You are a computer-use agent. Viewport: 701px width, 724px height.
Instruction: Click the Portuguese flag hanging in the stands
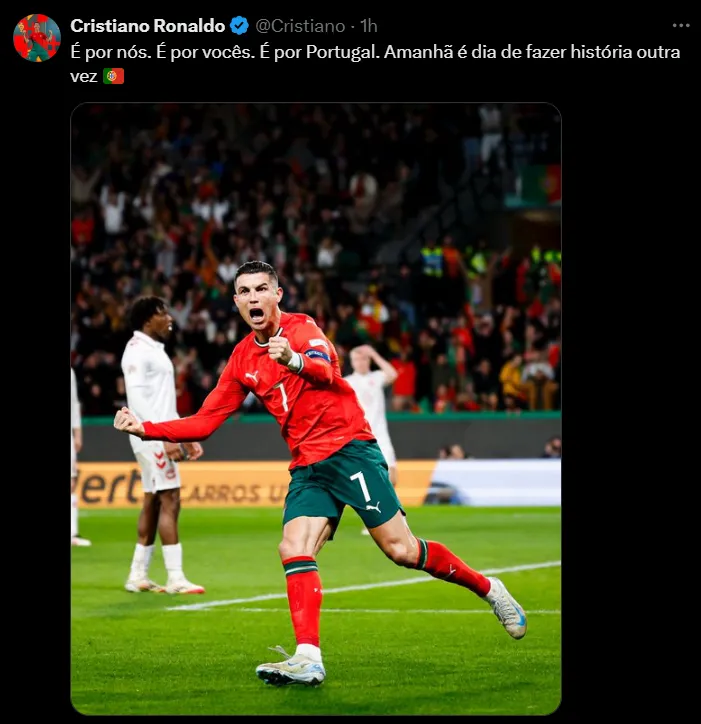pos(540,185)
